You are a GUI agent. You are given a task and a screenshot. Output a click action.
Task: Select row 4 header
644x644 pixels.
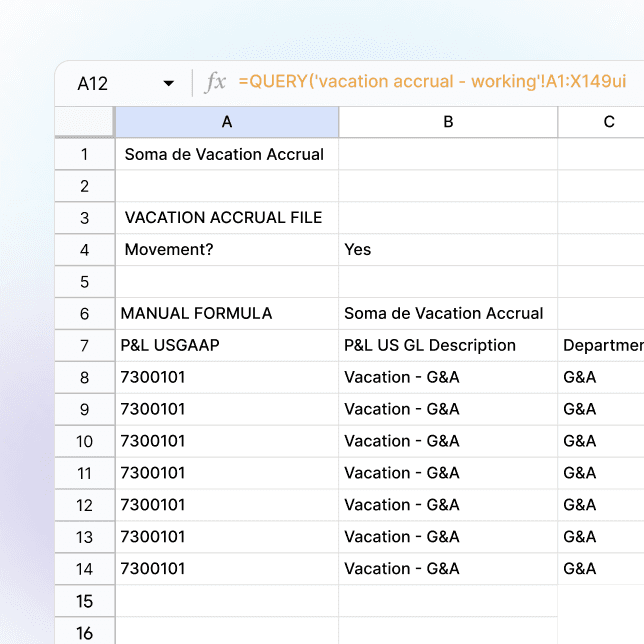coord(84,250)
